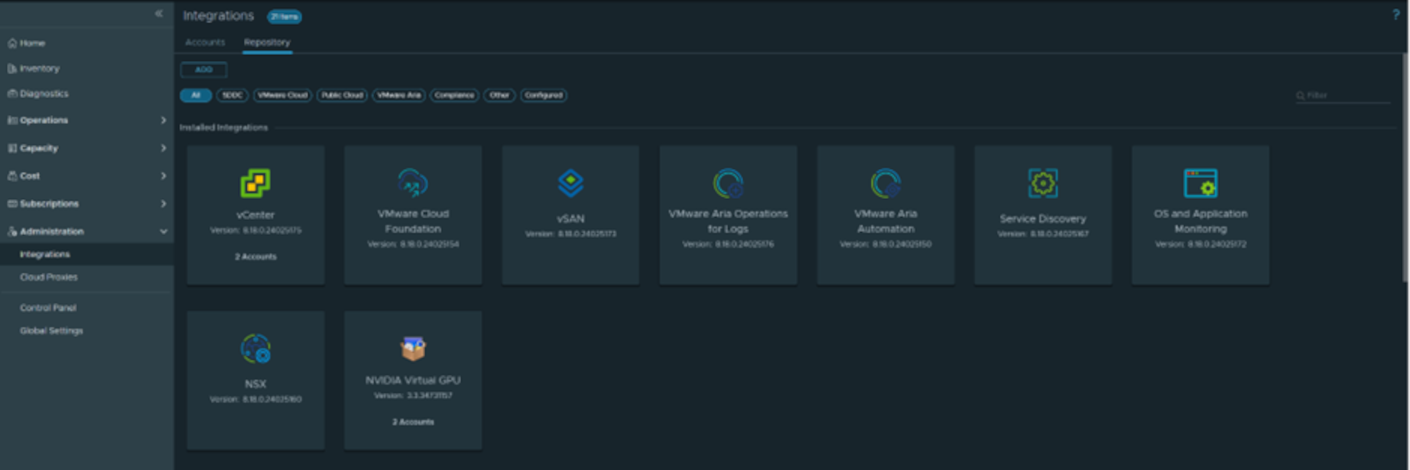
Task: Click the Inventory sidebar icon
Action: tap(12, 69)
